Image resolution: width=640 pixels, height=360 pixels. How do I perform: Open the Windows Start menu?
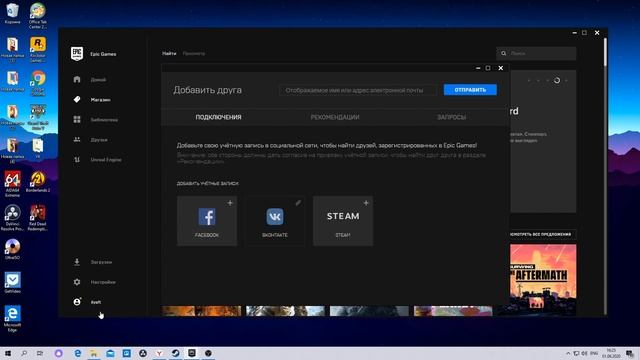(8, 353)
